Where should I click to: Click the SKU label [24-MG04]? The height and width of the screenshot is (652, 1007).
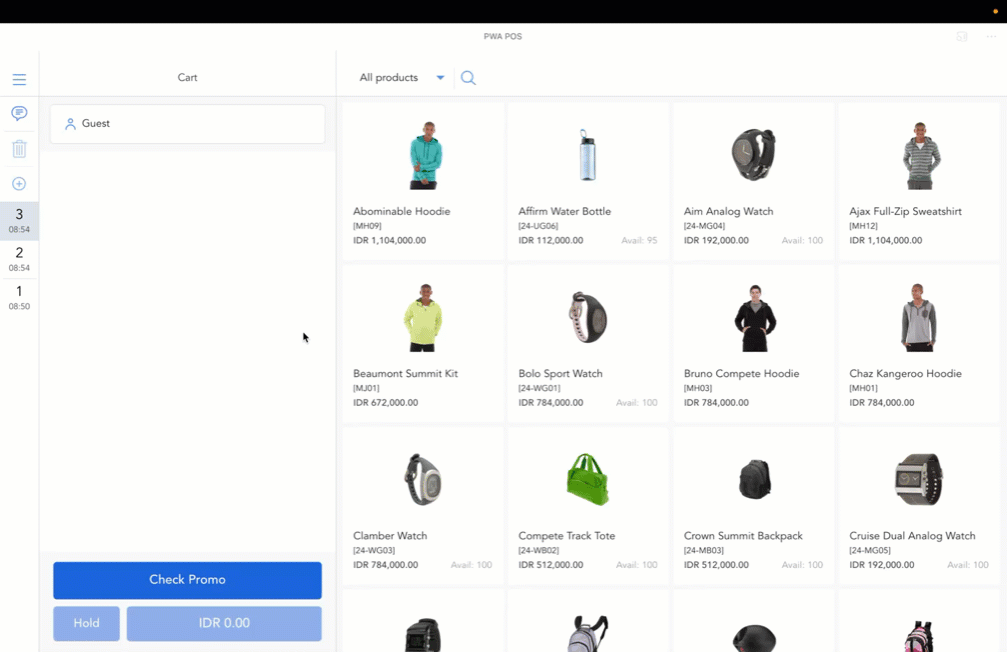[704, 226]
